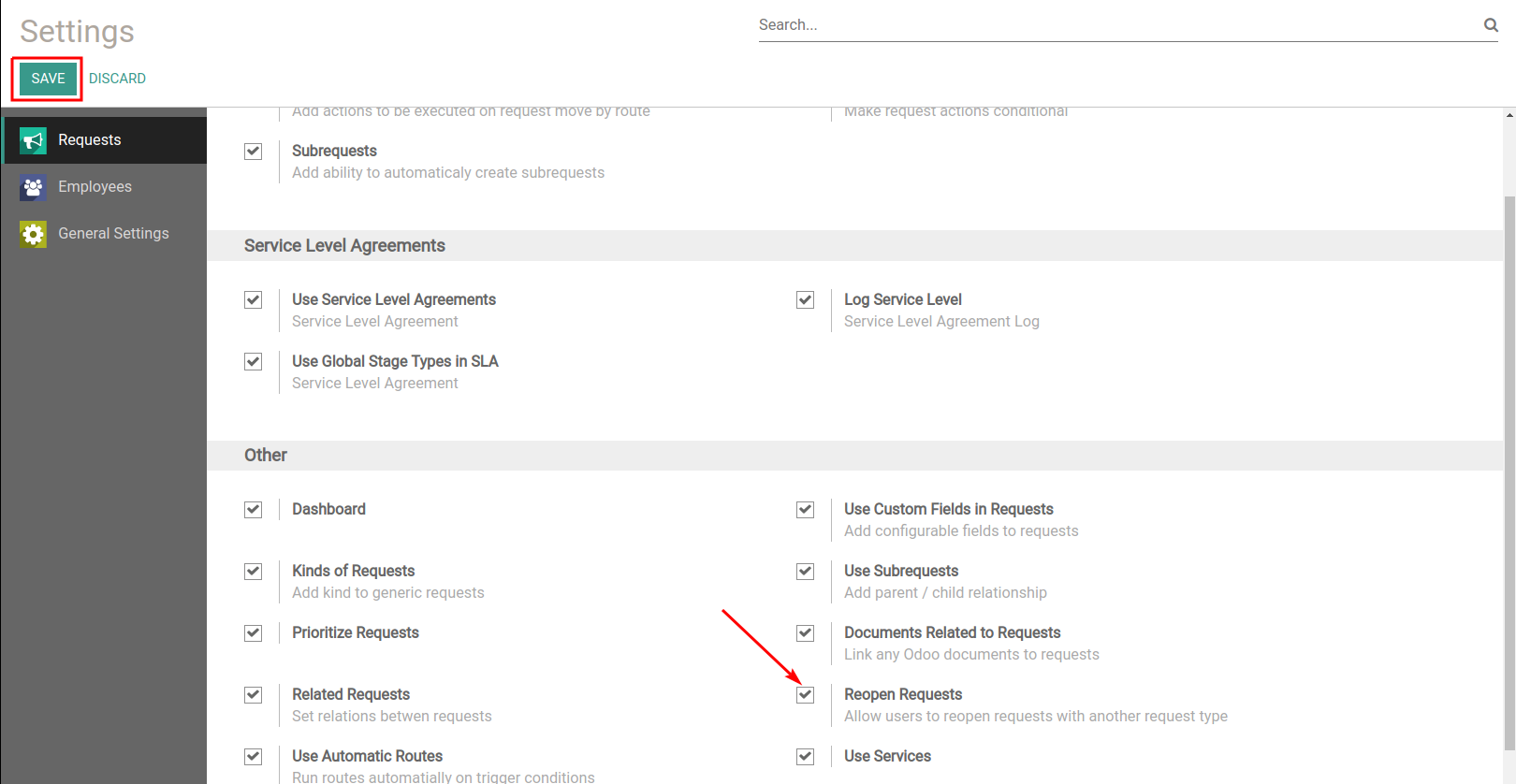Screen dimensions: 1516x784
Task: Uncheck the Subrequests checkbox
Action: pyautogui.click(x=253, y=152)
